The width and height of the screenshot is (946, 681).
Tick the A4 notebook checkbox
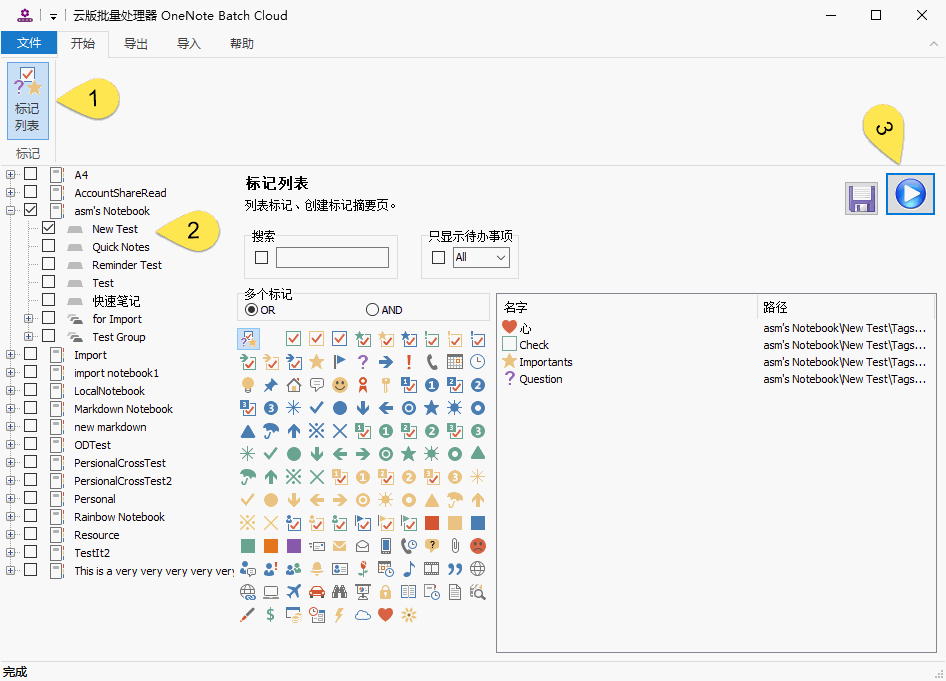pyautogui.click(x=31, y=174)
